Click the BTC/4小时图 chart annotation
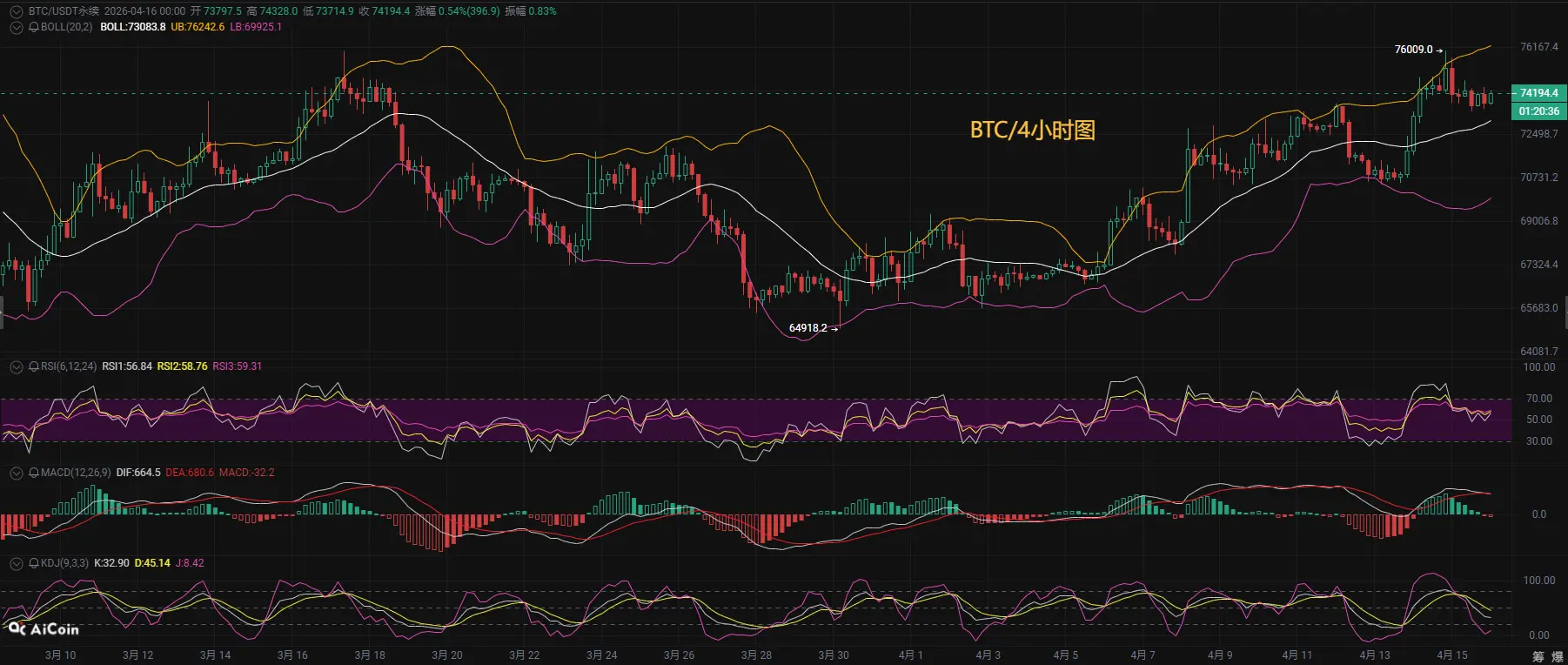Viewport: 1568px width, 665px height. [x=1033, y=130]
